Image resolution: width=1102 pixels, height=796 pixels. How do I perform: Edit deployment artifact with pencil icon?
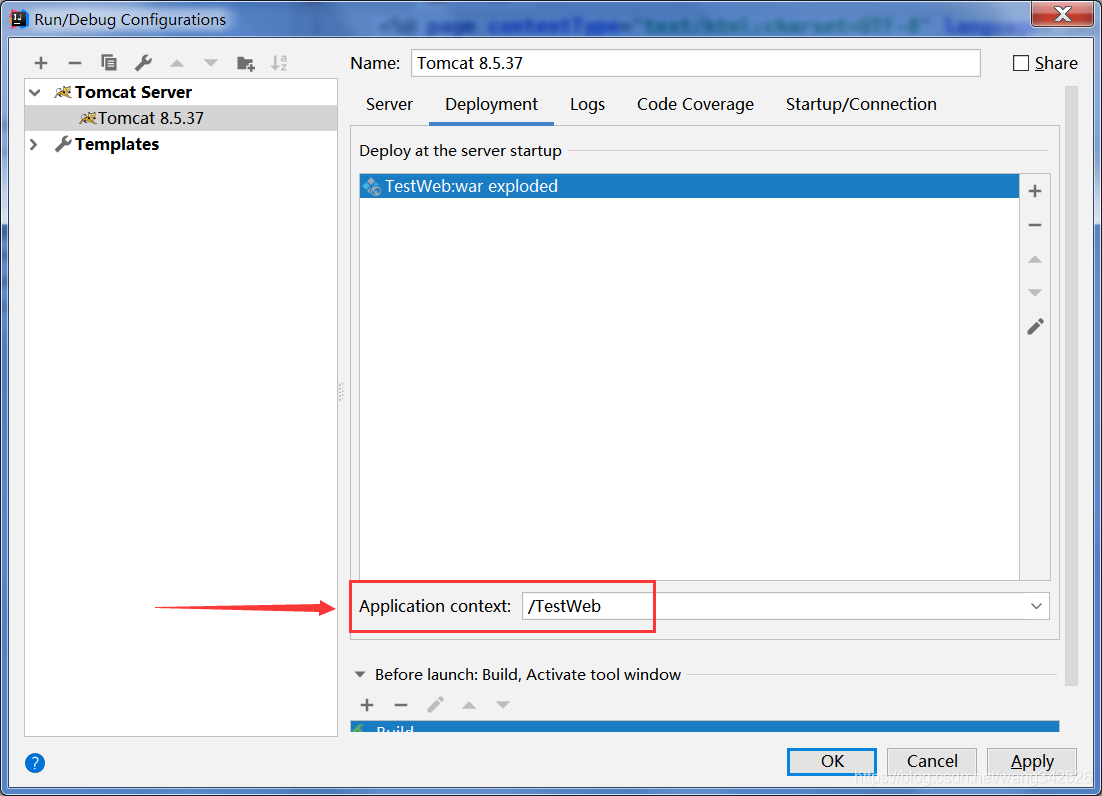1035,326
